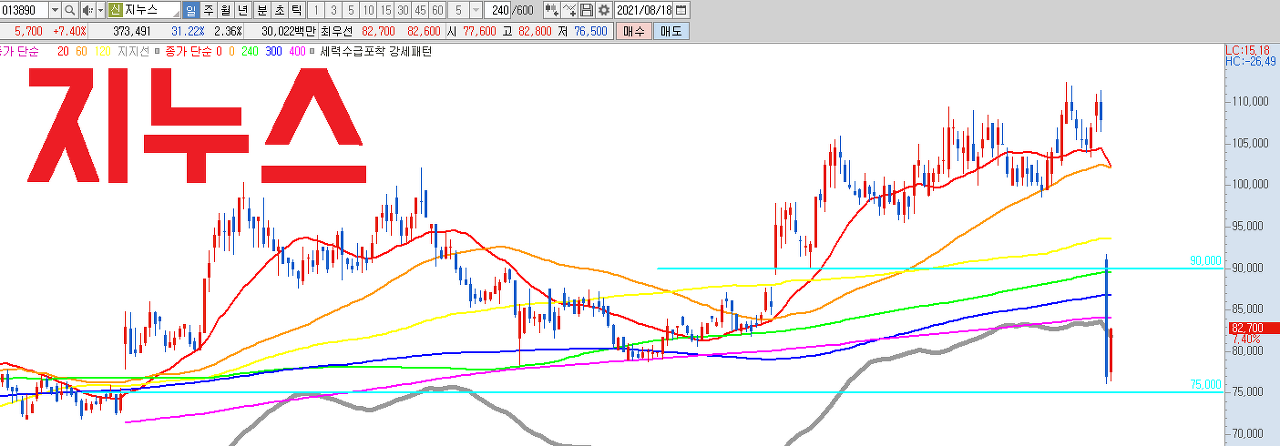Click the green 신 badge icon

click(x=115, y=10)
